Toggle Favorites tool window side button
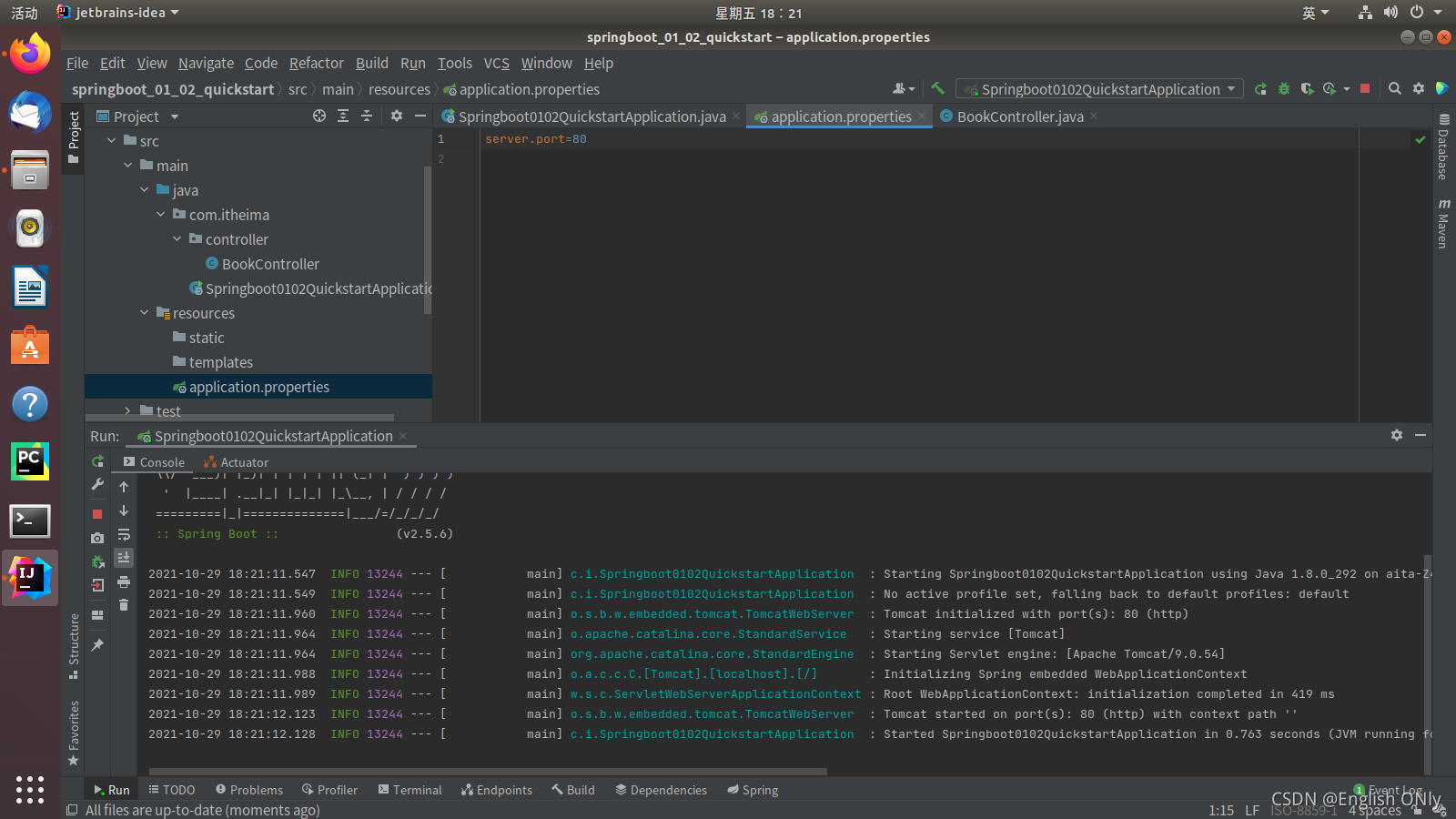Image resolution: width=1456 pixels, height=819 pixels. click(x=74, y=733)
